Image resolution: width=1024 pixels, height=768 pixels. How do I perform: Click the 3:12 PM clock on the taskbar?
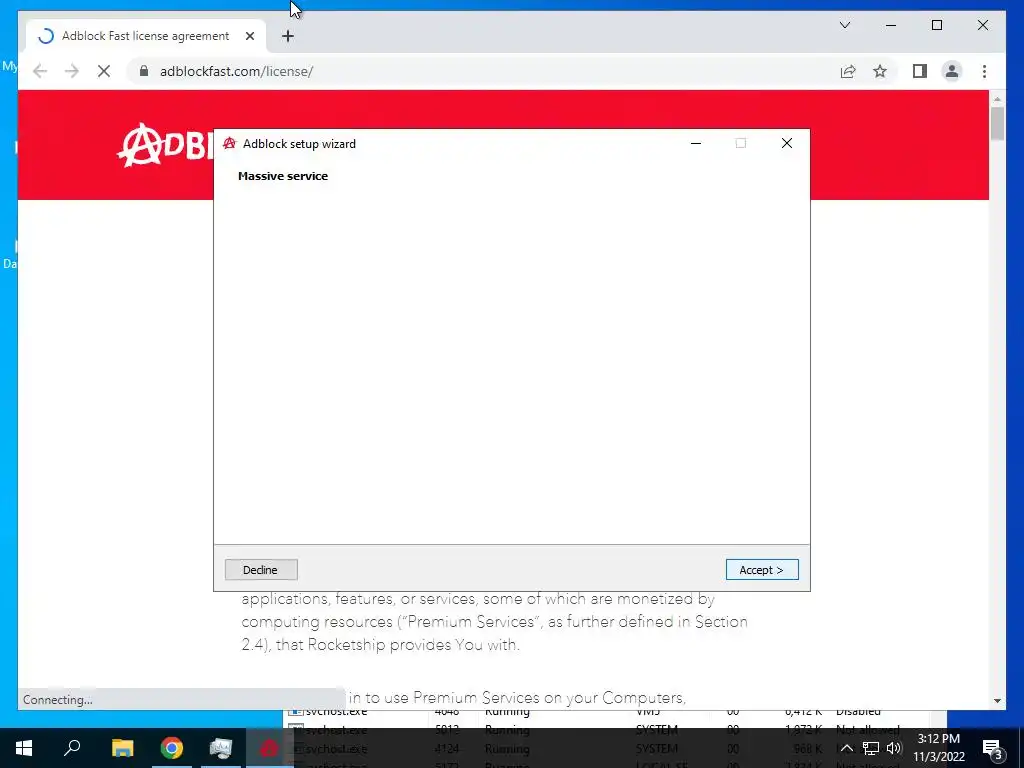click(x=938, y=748)
